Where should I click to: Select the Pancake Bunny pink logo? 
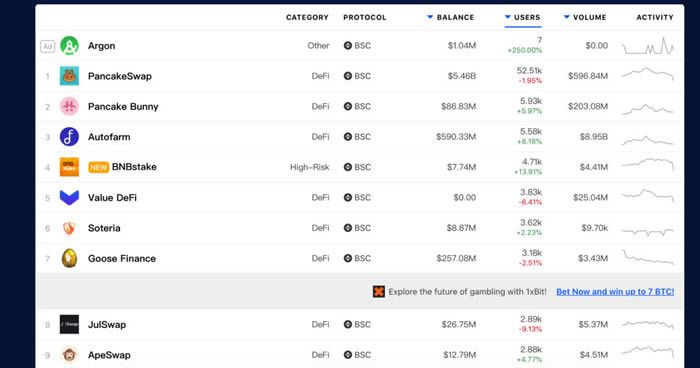(x=69, y=106)
